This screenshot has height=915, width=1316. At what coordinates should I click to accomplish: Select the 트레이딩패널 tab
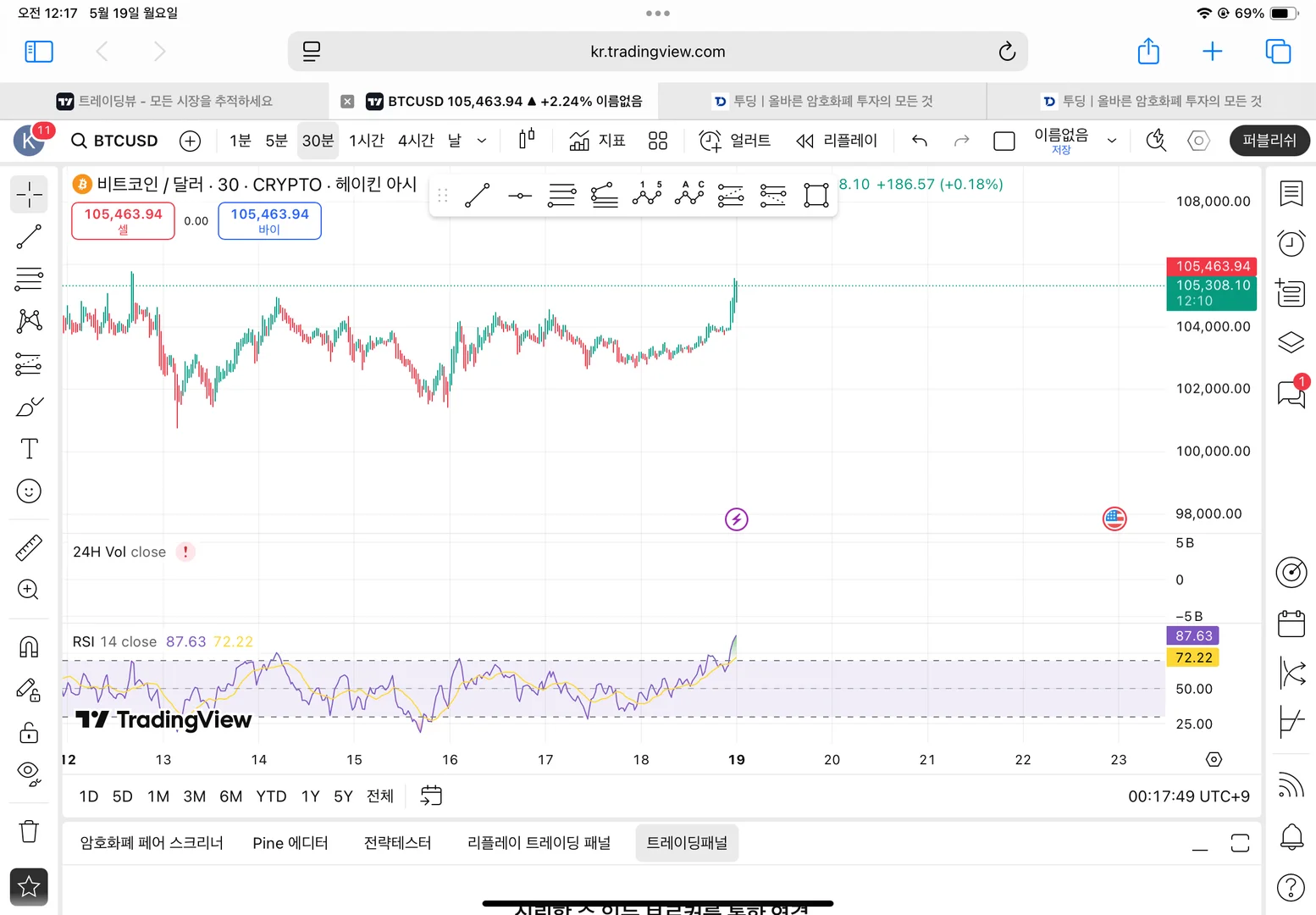[x=687, y=843]
